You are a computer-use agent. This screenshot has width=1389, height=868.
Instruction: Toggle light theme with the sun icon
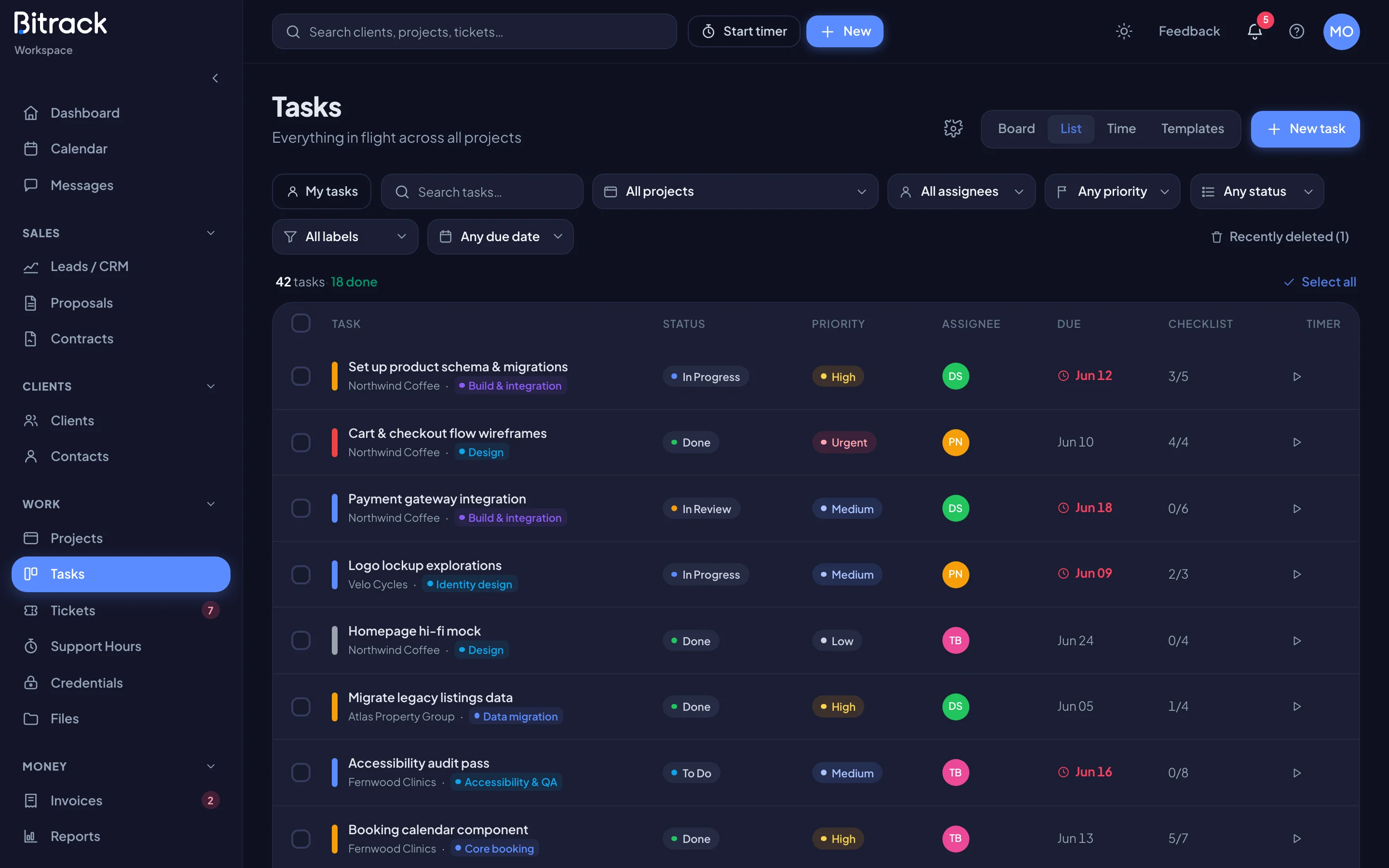[1123, 31]
